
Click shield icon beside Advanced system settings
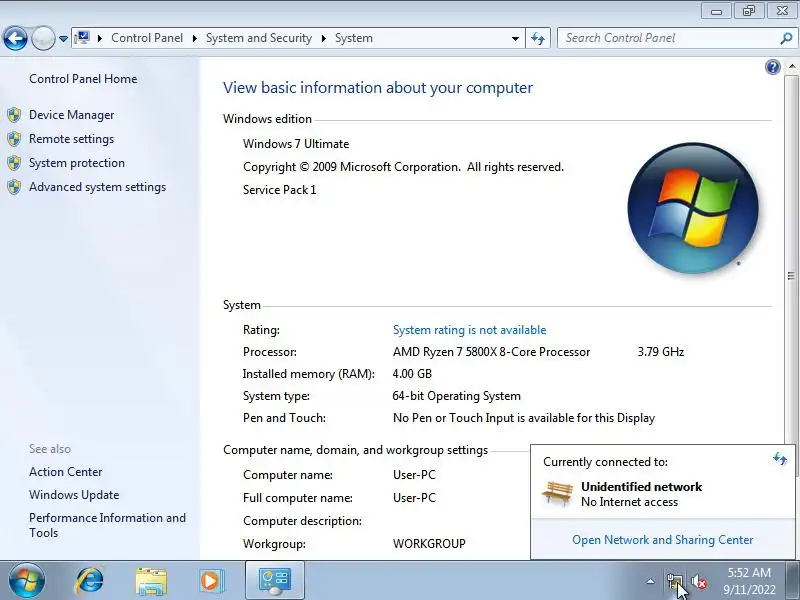(14, 187)
